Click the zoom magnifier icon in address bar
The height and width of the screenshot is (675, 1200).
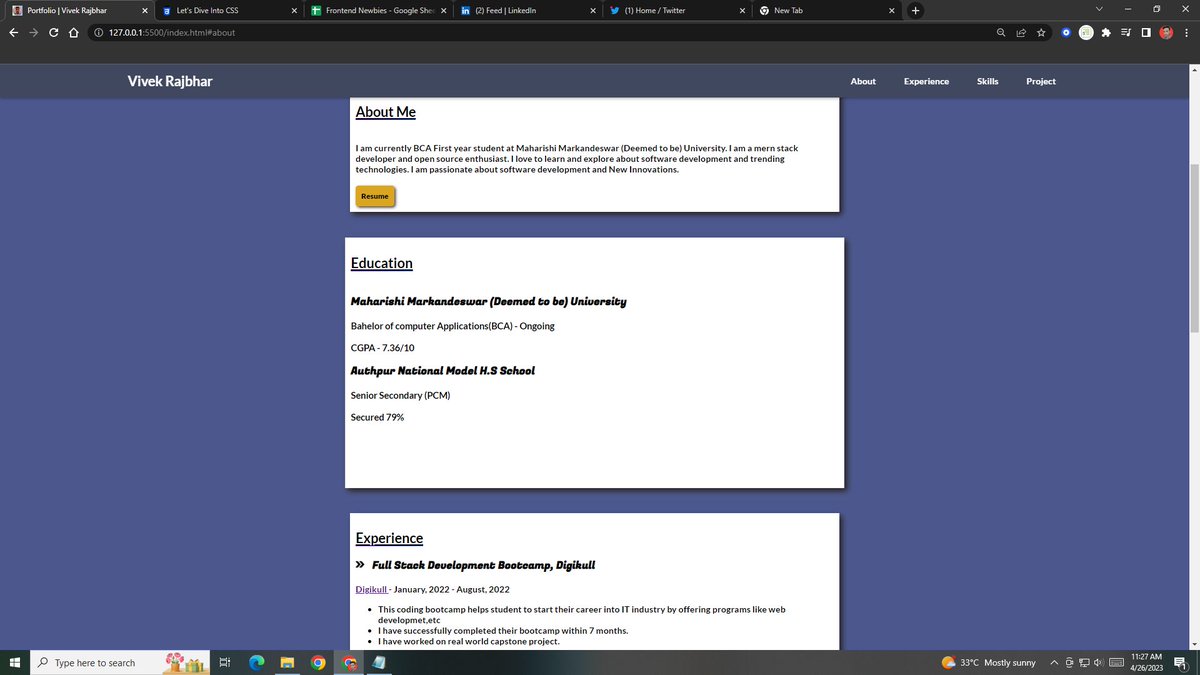1002,32
